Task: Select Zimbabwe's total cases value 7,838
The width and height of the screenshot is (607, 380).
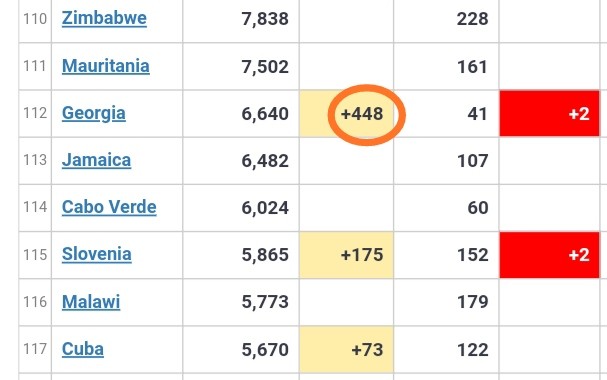Action: 265,19
